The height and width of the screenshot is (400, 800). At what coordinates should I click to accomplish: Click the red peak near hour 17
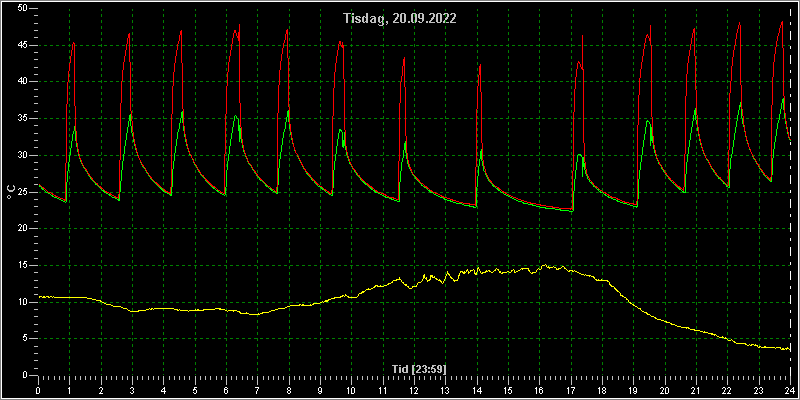pyautogui.click(x=582, y=36)
